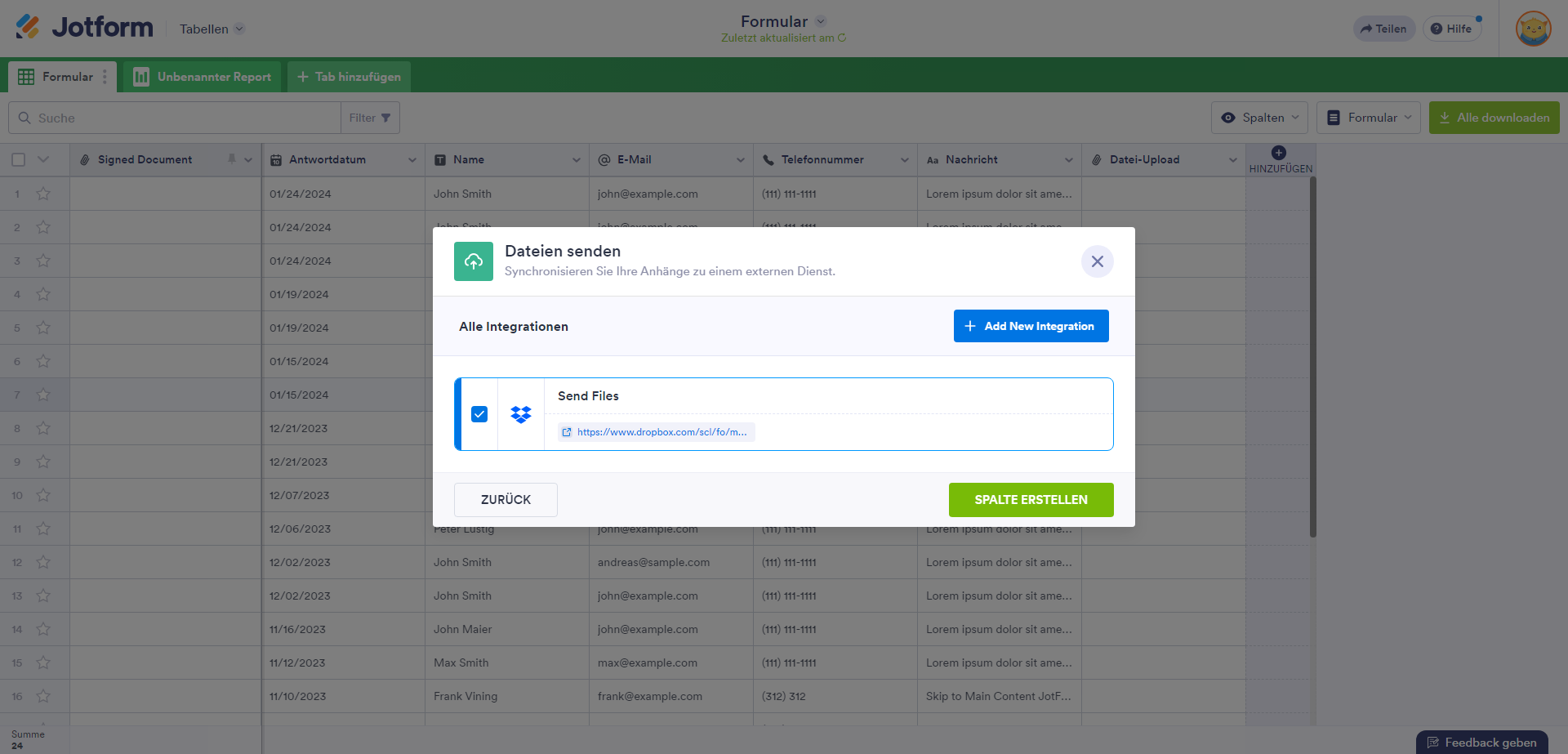Open the Formular tab options menu
Screen dimensions: 1568x754
(x=105, y=77)
